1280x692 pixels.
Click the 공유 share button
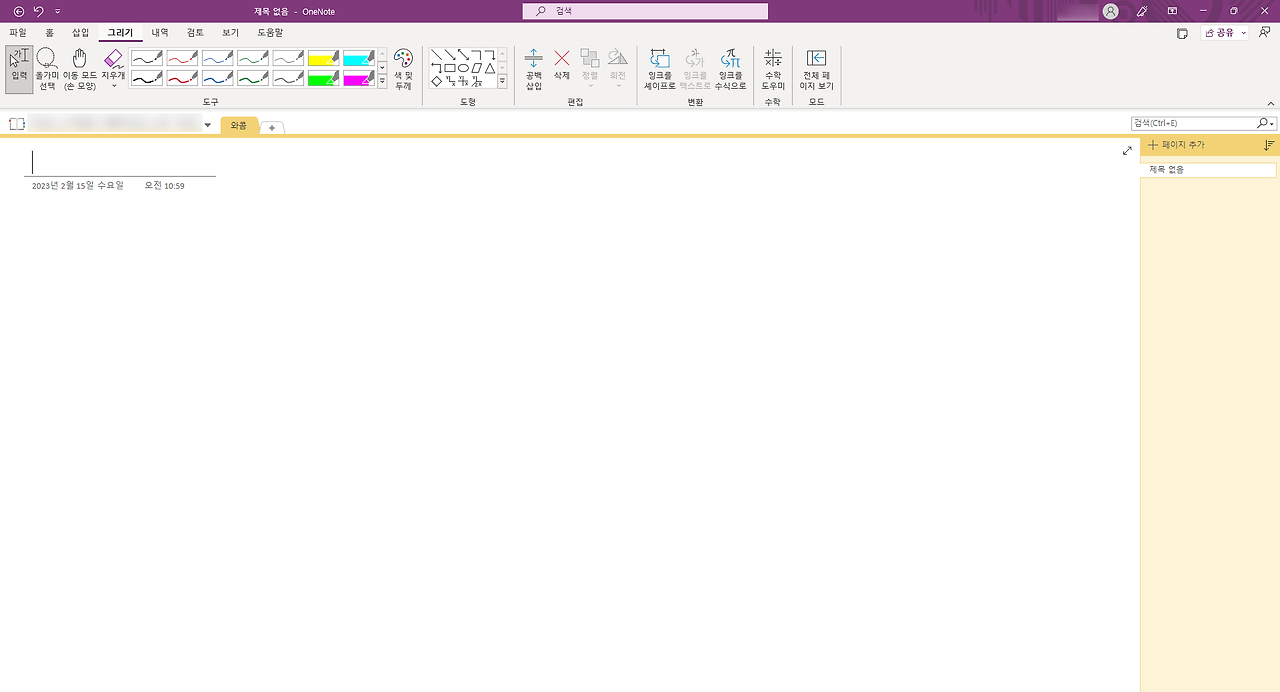click(1221, 31)
